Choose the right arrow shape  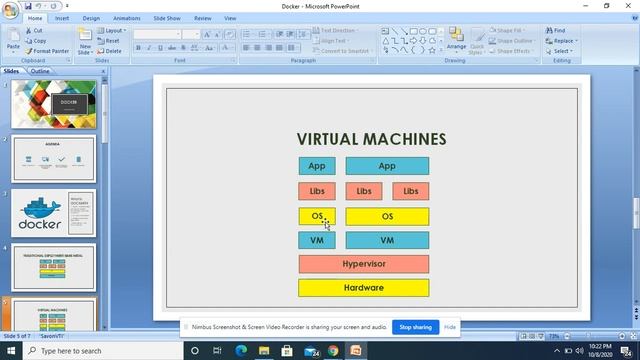(413, 41)
